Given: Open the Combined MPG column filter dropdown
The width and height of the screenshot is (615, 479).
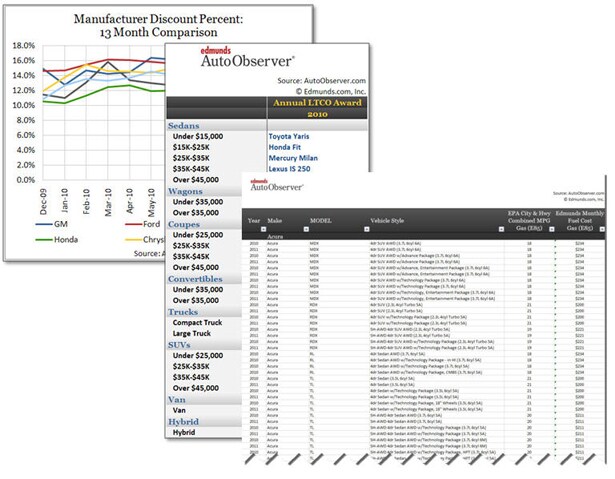Looking at the screenshot, I should coord(551,229).
